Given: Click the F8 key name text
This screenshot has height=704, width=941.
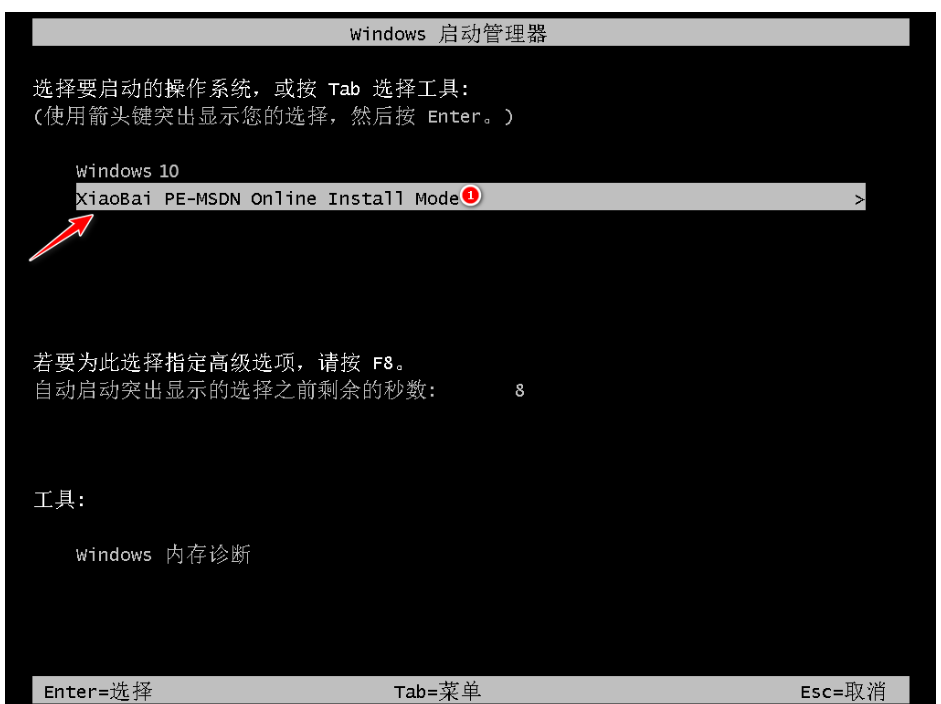Looking at the screenshot, I should pos(383,363).
